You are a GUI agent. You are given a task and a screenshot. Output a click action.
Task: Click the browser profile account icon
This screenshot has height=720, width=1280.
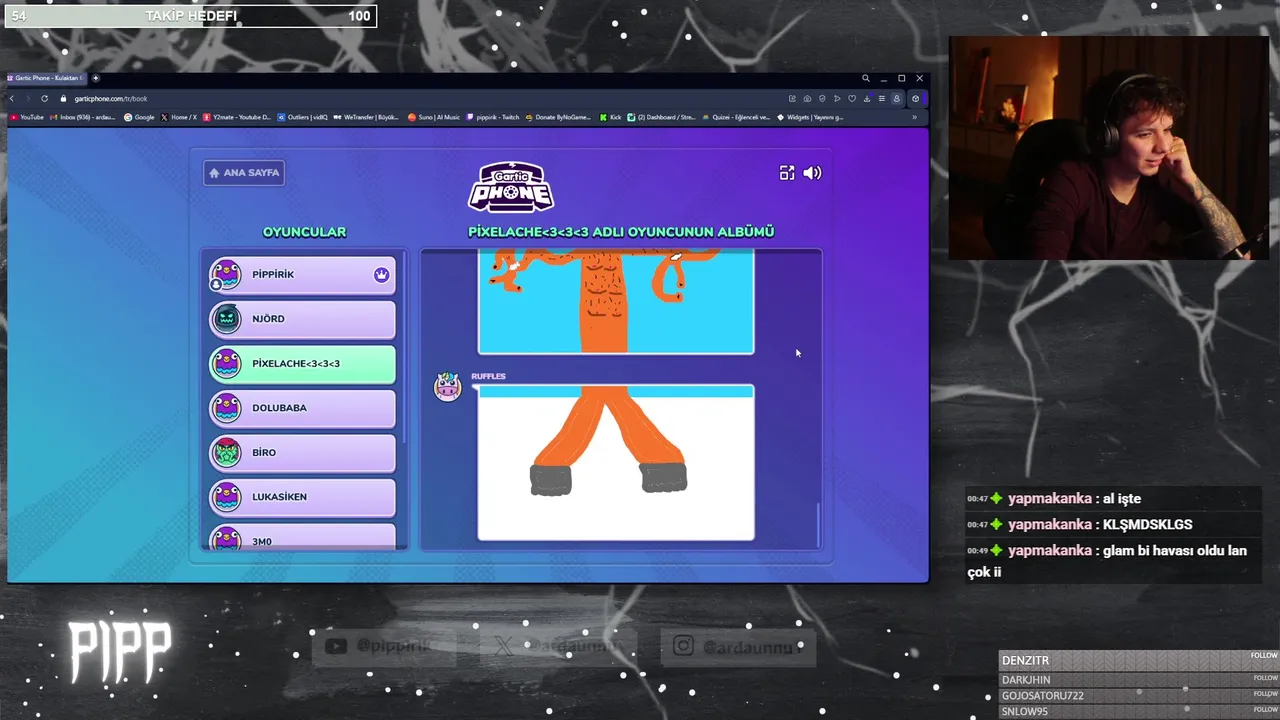pyautogui.click(x=897, y=98)
